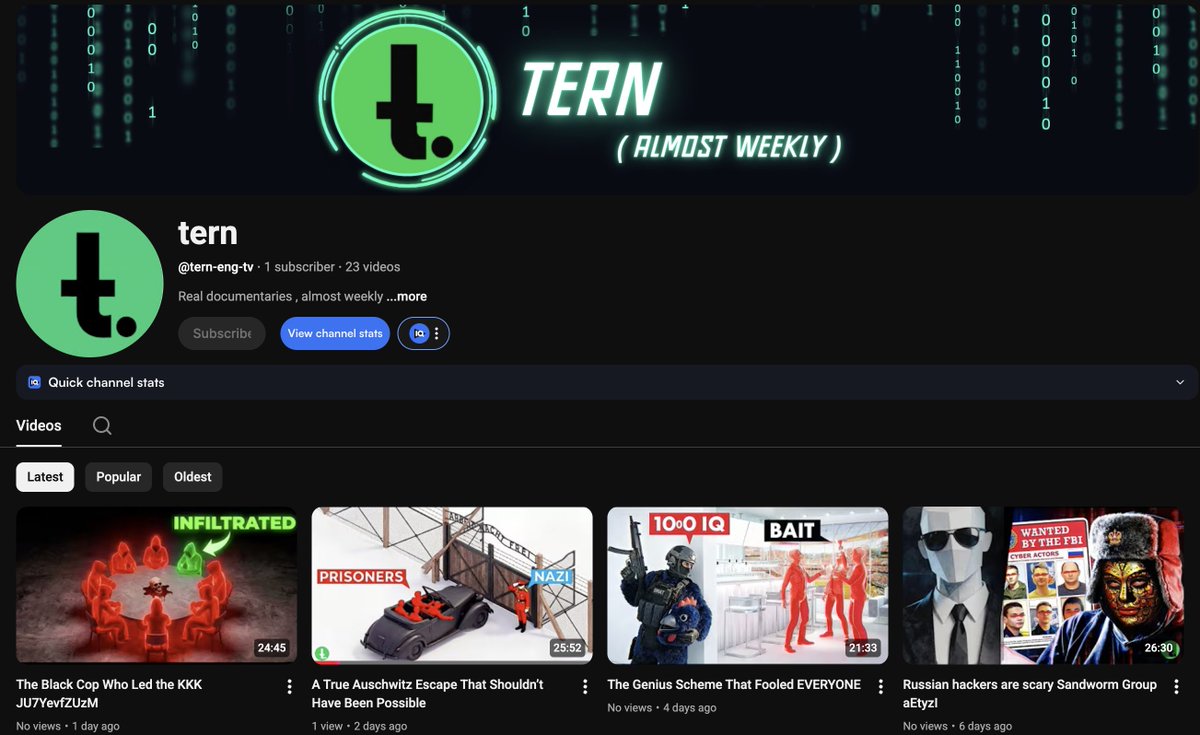Expand the channel description with ...more

407,296
